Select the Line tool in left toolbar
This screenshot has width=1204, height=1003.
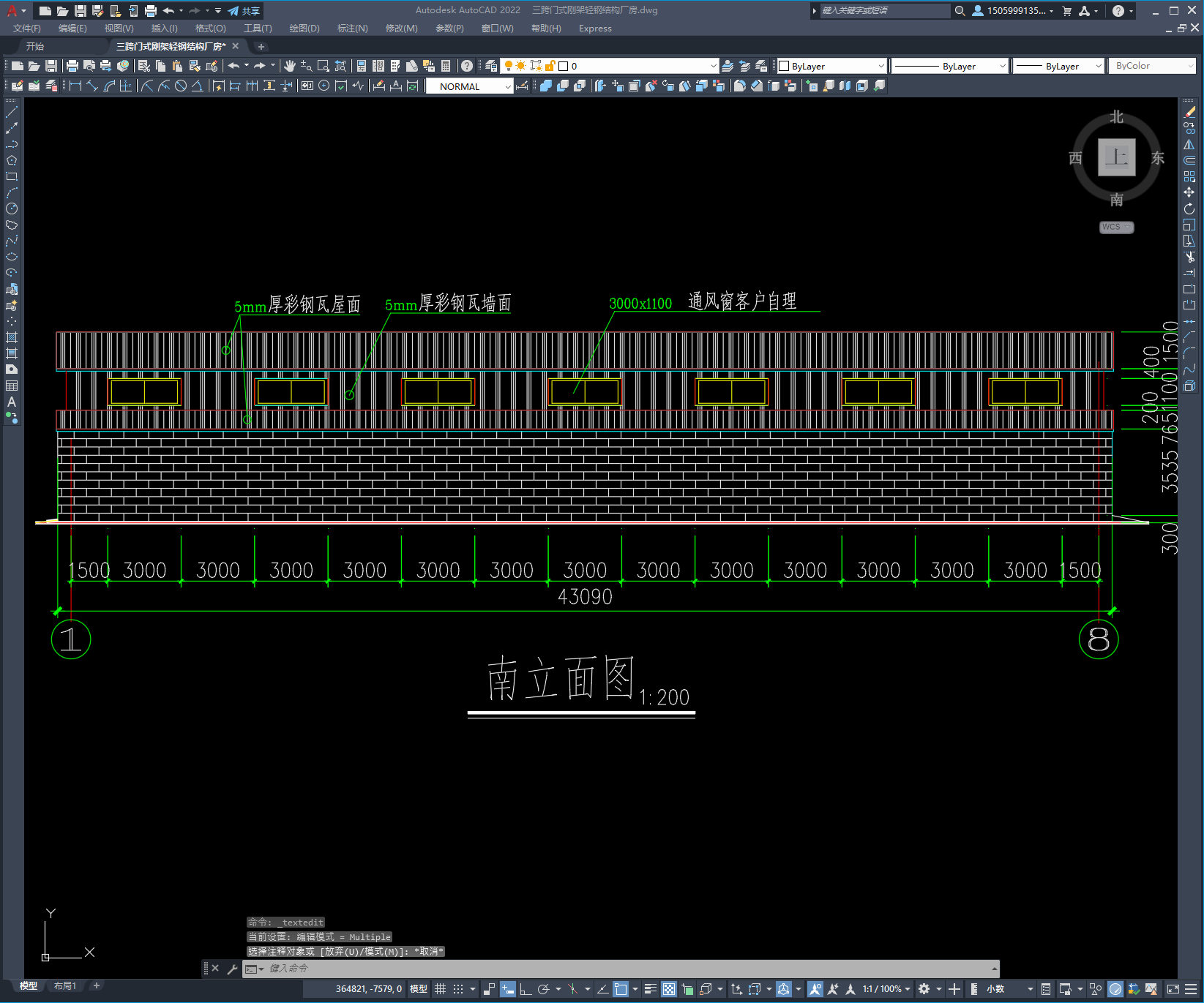tap(12, 112)
